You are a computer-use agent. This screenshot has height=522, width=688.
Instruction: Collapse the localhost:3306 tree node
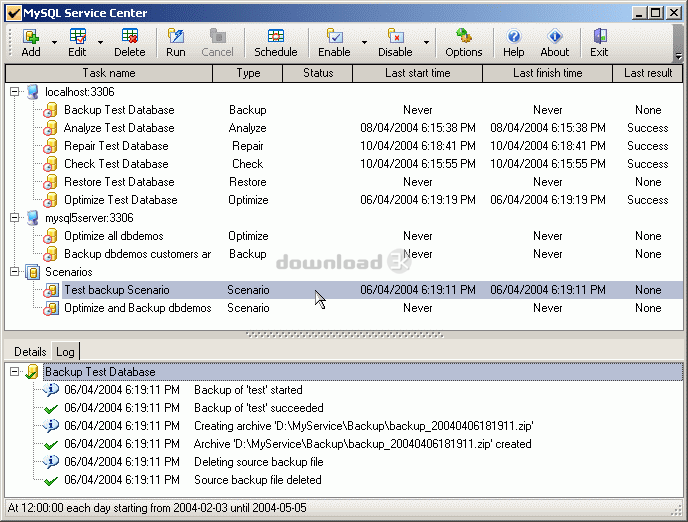click(x=14, y=92)
